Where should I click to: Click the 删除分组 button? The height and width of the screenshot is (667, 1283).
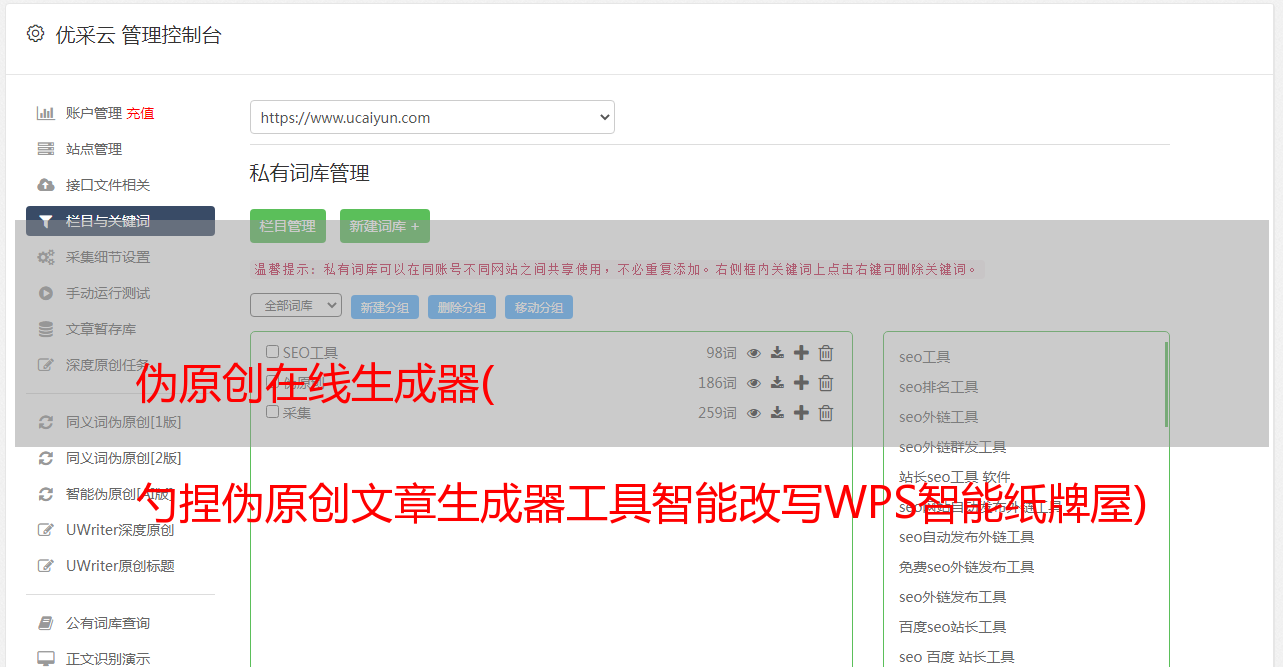(x=462, y=307)
